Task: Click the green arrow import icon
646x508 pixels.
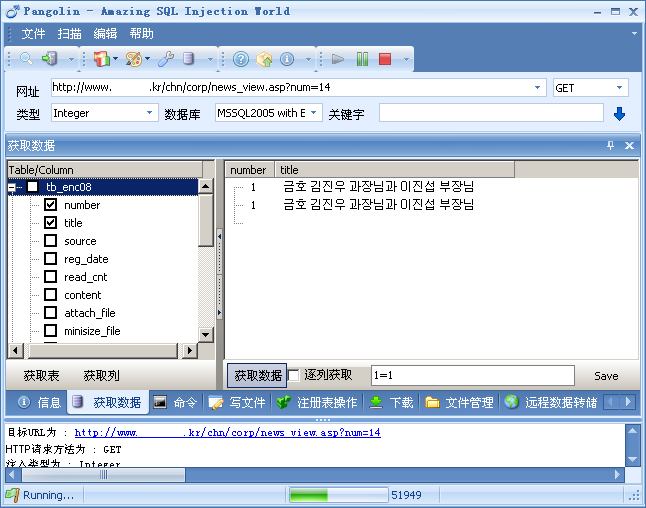Action: [49, 59]
